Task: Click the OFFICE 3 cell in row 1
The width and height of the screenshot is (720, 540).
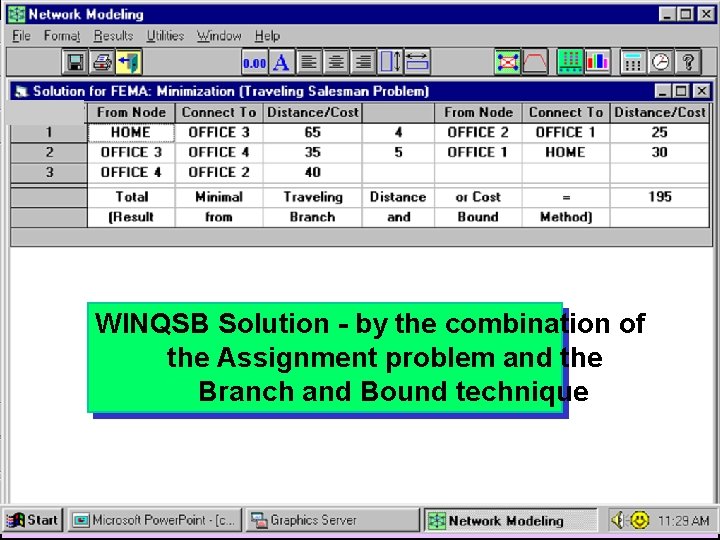Action: tap(219, 132)
